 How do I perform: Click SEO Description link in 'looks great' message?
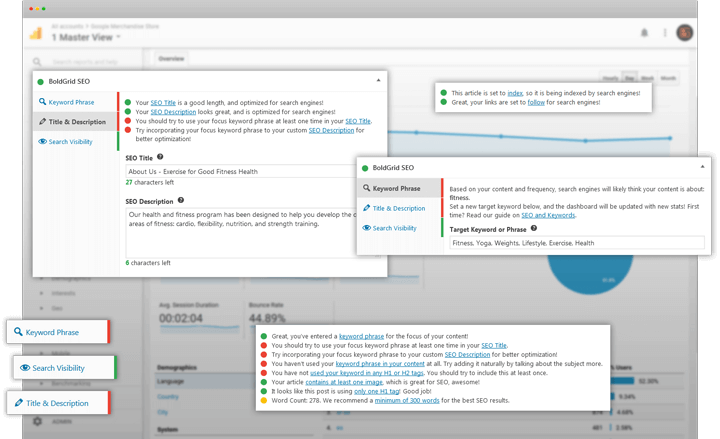tap(173, 112)
